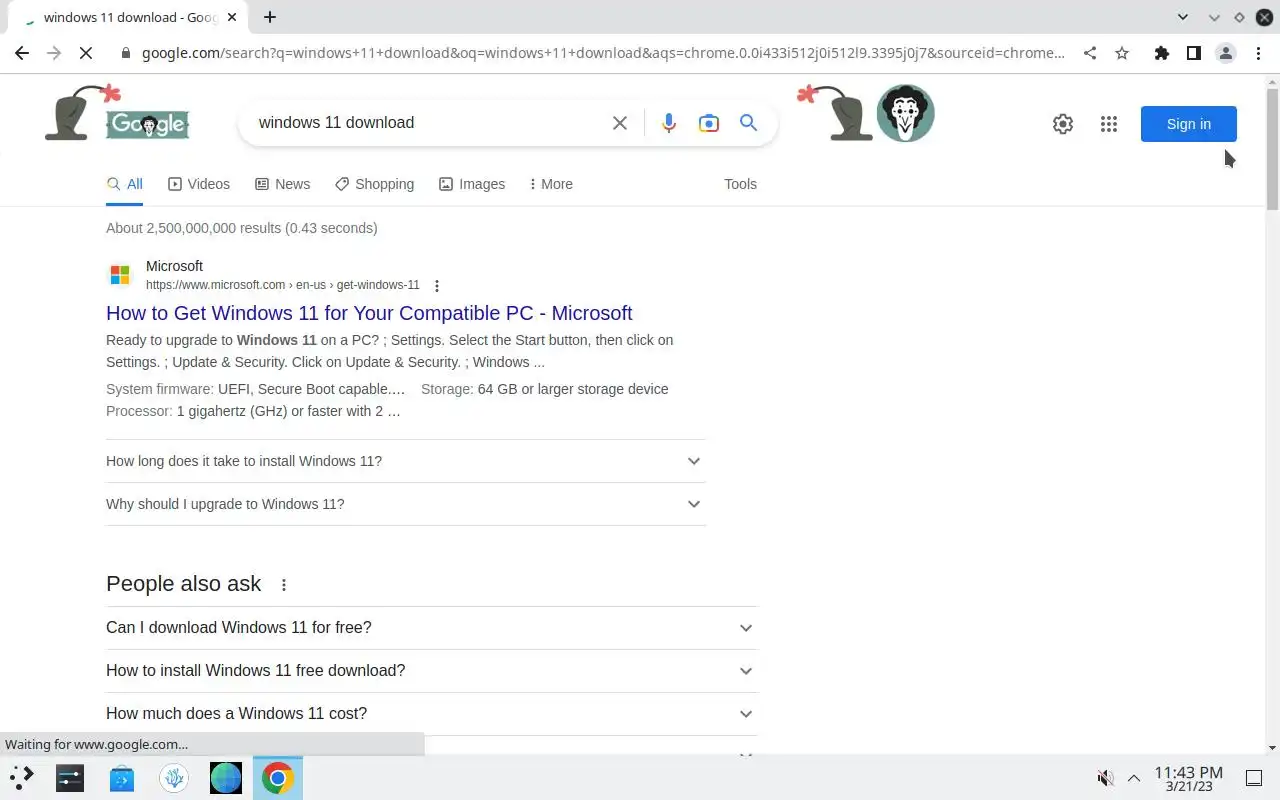Select the All results tab
The image size is (1280, 800).
pos(125,184)
